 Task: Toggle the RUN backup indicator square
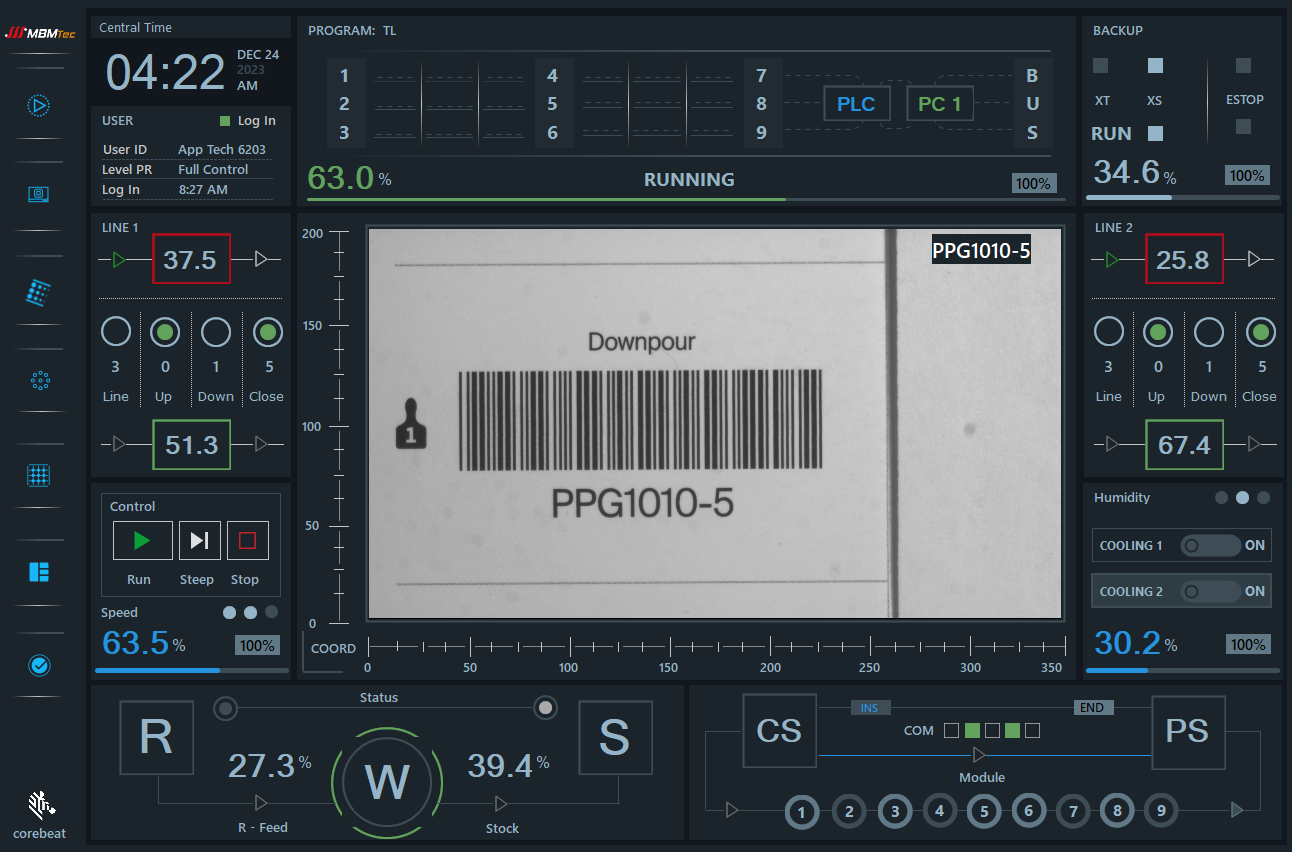[1155, 133]
